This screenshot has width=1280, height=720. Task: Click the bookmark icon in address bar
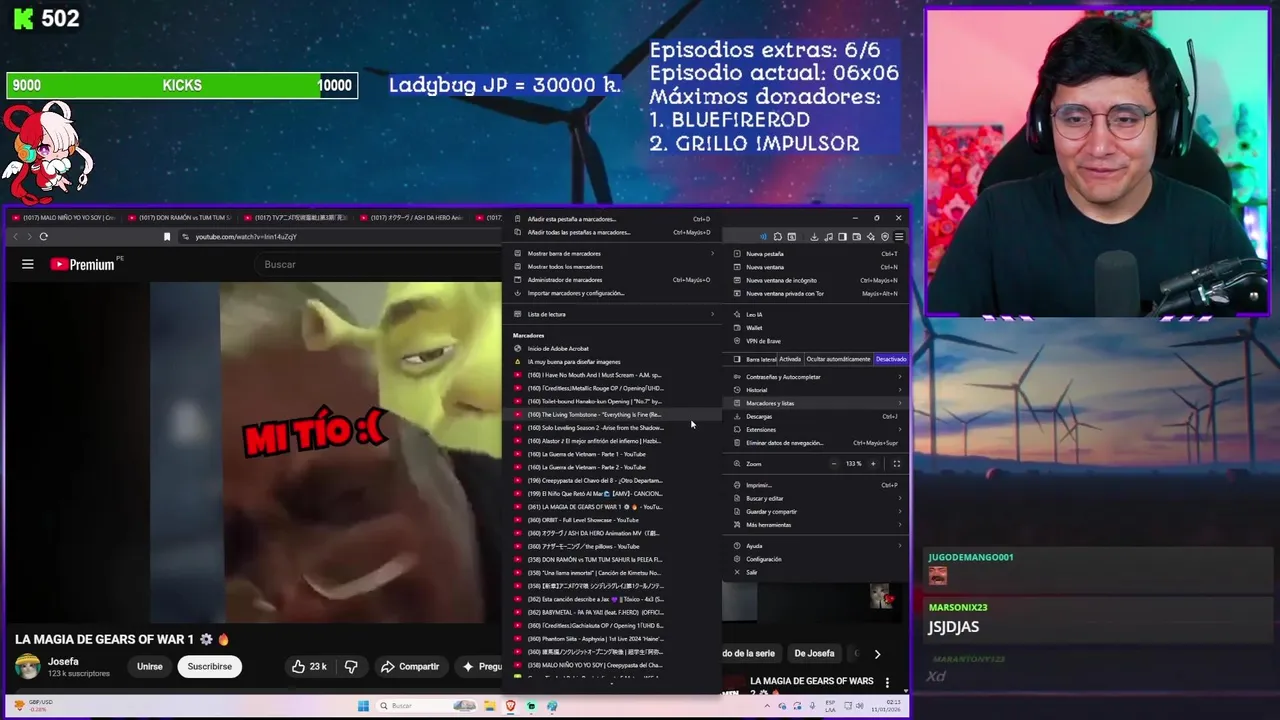pos(167,237)
